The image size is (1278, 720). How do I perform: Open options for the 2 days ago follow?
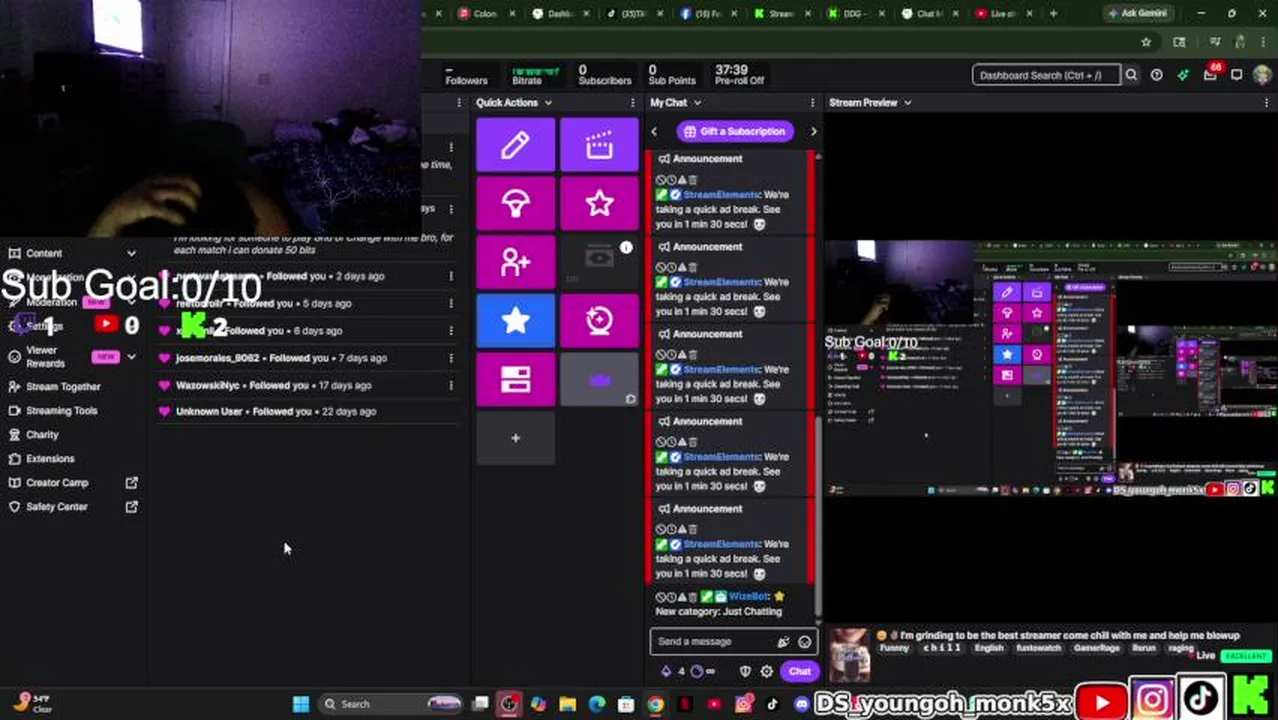click(451, 276)
